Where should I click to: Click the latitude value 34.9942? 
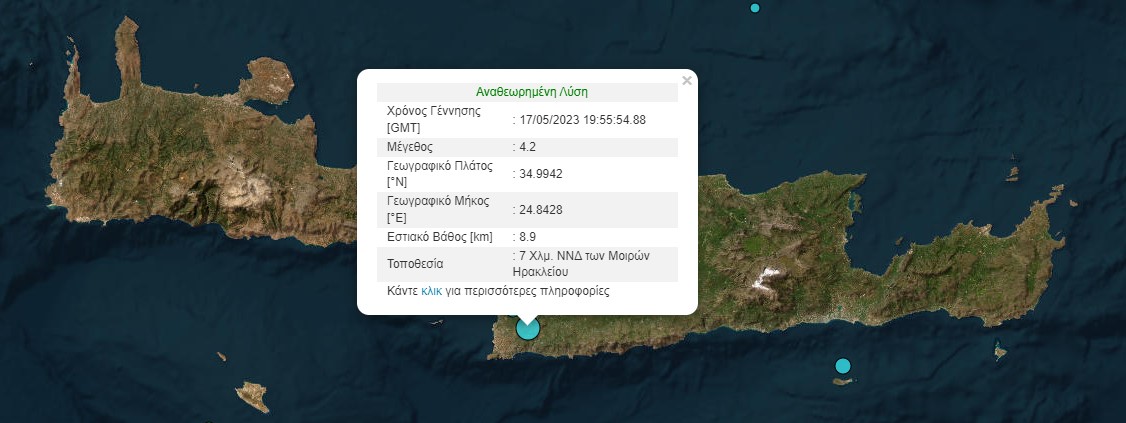(540, 175)
